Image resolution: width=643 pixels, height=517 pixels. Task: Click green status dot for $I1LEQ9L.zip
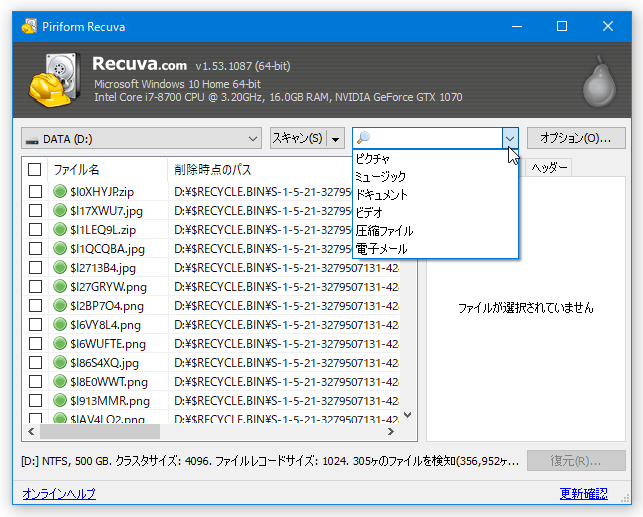(x=60, y=230)
